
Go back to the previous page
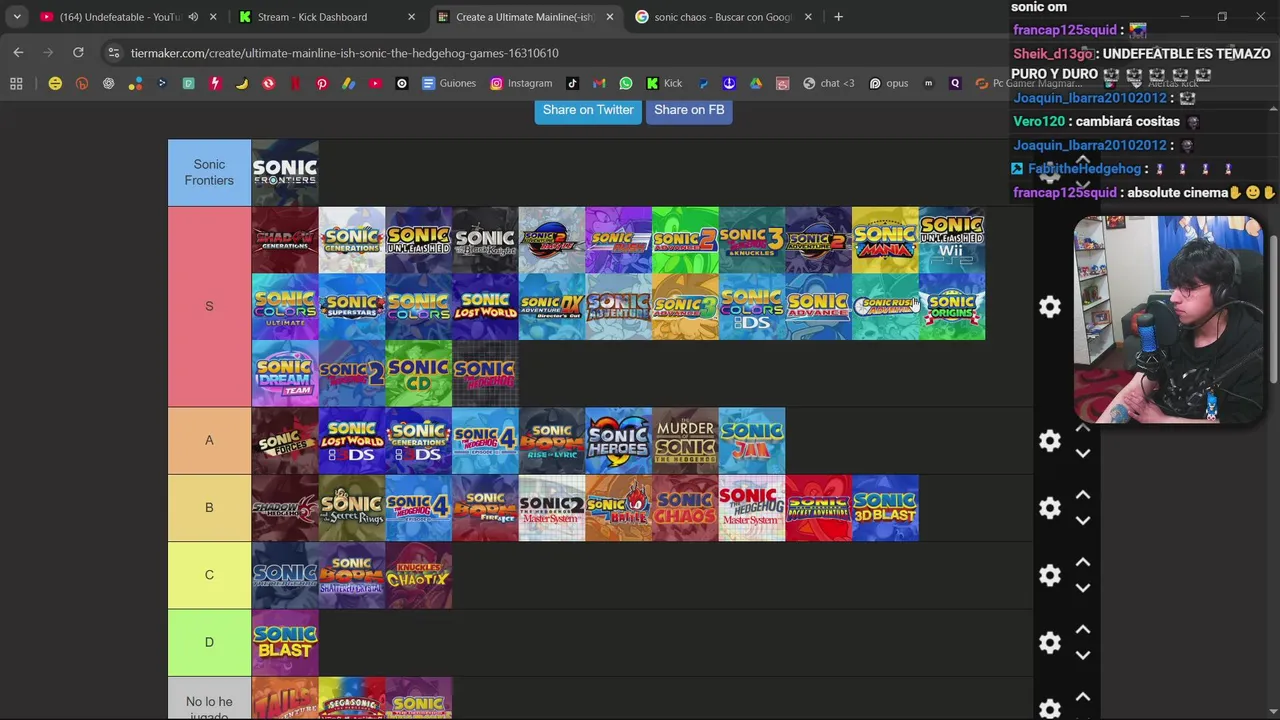18,52
